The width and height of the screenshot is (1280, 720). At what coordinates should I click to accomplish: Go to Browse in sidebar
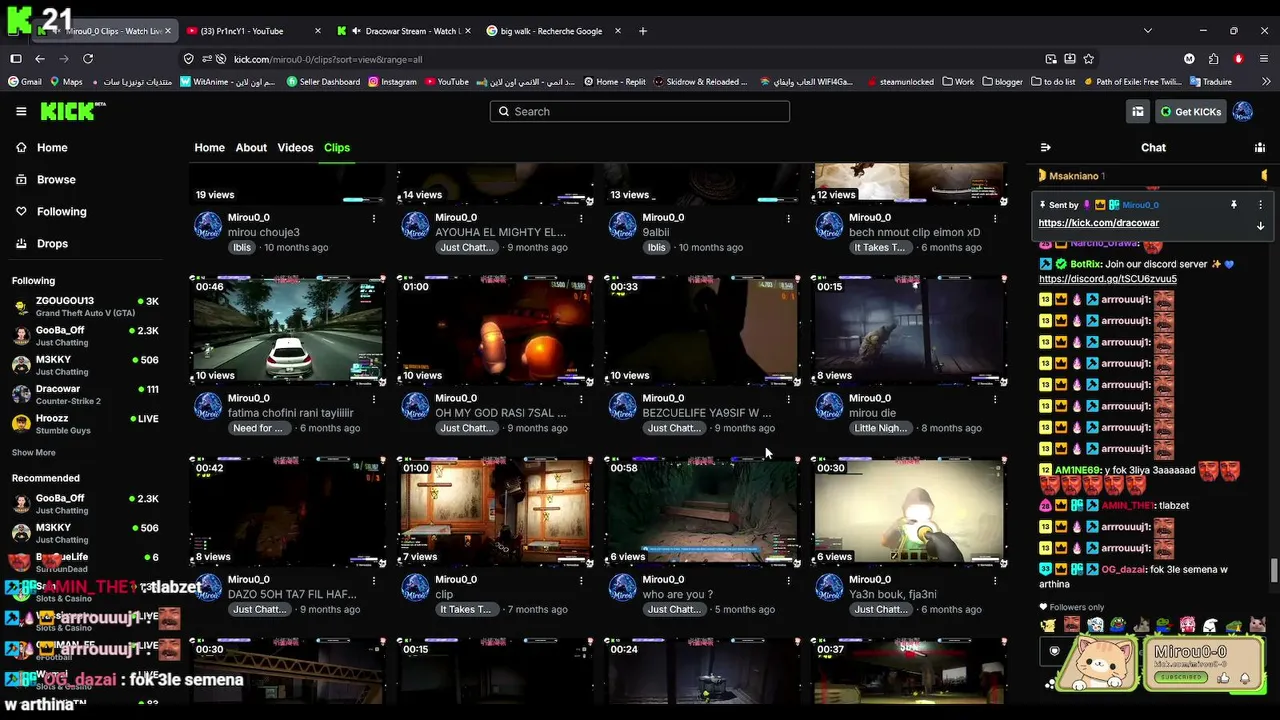(x=45, y=180)
